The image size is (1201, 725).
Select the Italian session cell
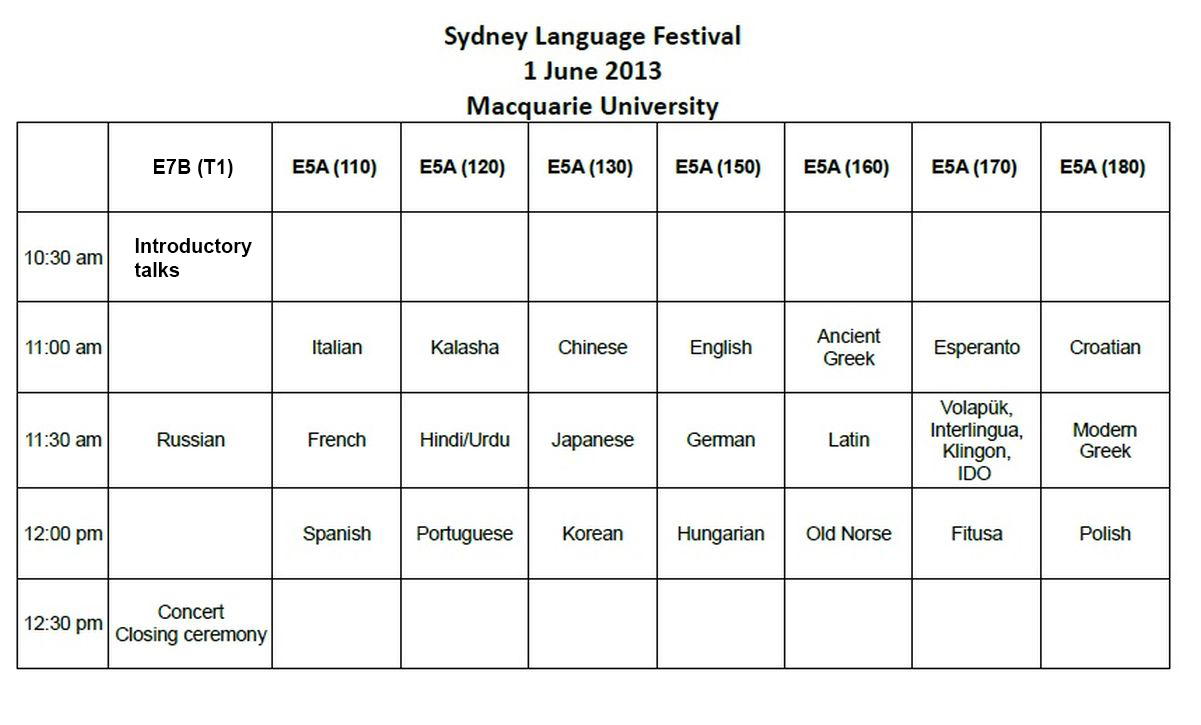(336, 347)
